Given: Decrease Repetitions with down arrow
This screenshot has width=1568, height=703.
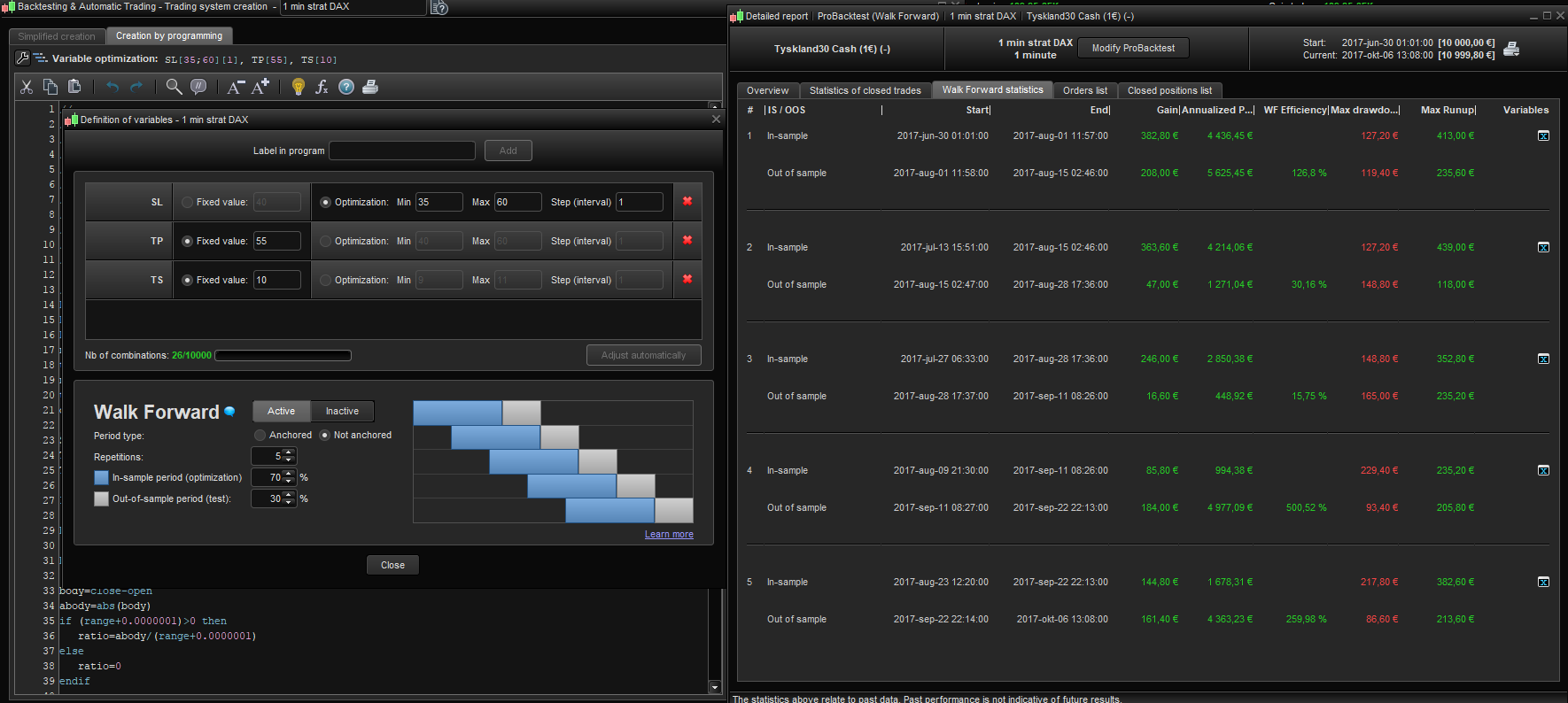Looking at the screenshot, I should pos(289,460).
